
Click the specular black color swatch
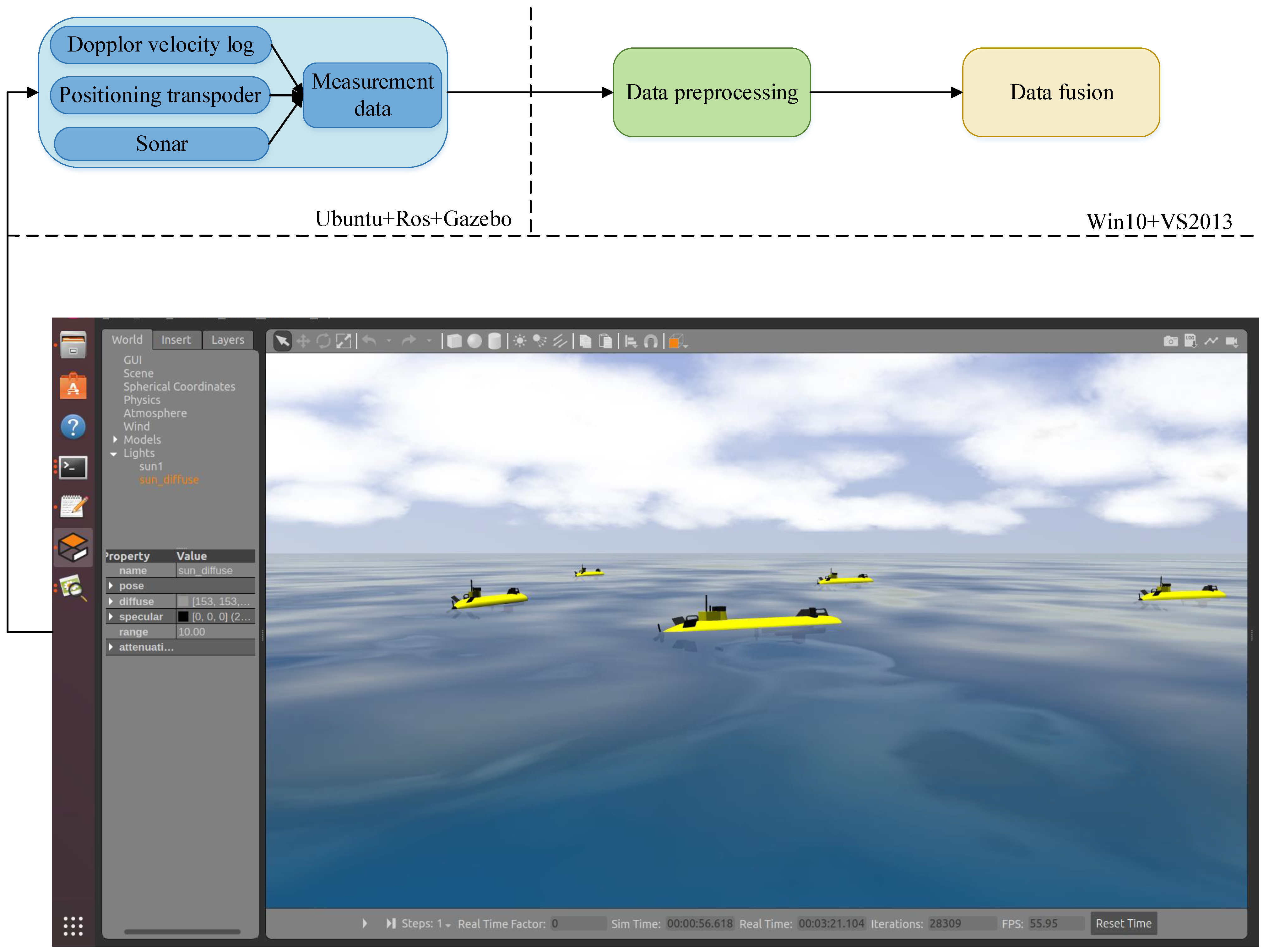tap(183, 617)
